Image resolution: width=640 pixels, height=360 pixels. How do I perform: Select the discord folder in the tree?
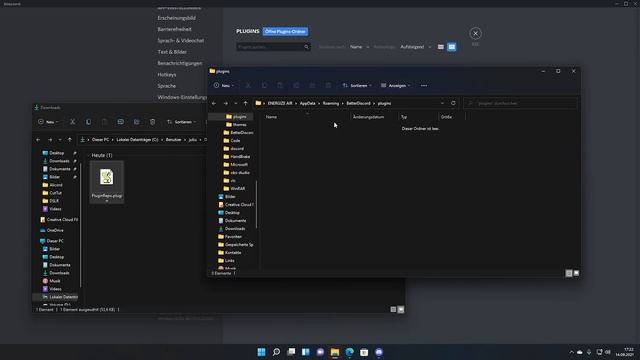click(x=234, y=149)
